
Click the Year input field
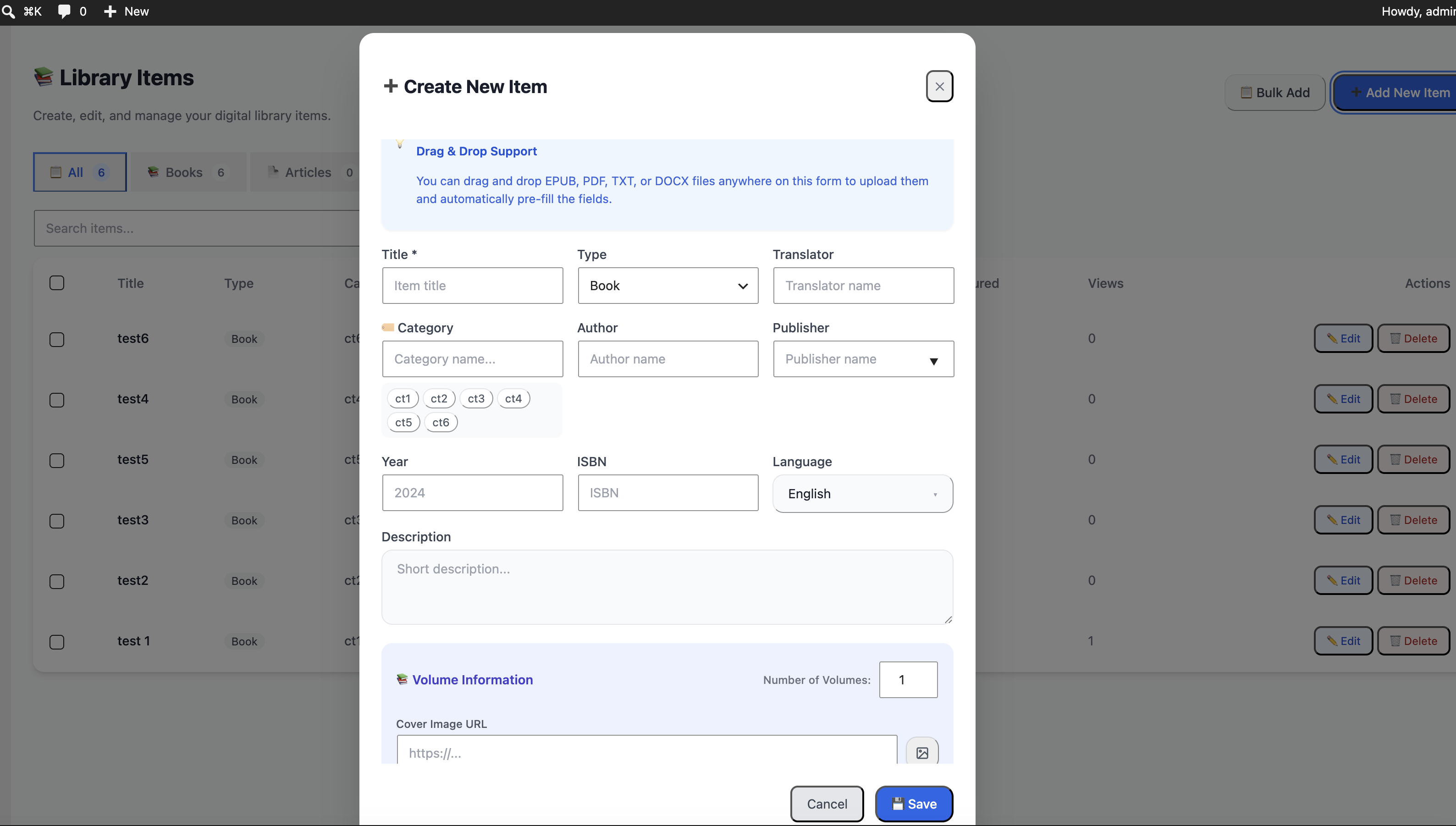473,492
